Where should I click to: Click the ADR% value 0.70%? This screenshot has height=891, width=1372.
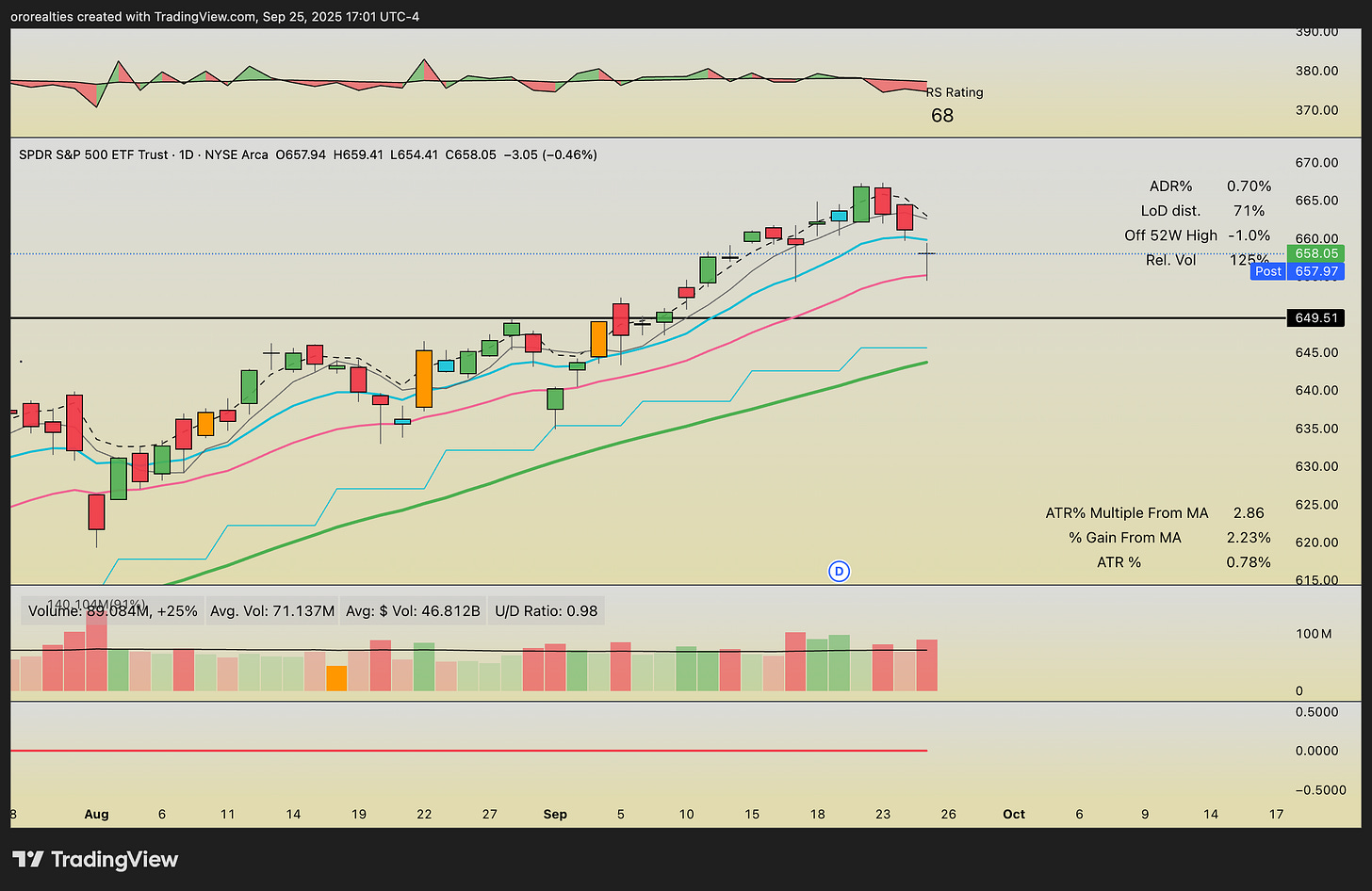point(1249,186)
